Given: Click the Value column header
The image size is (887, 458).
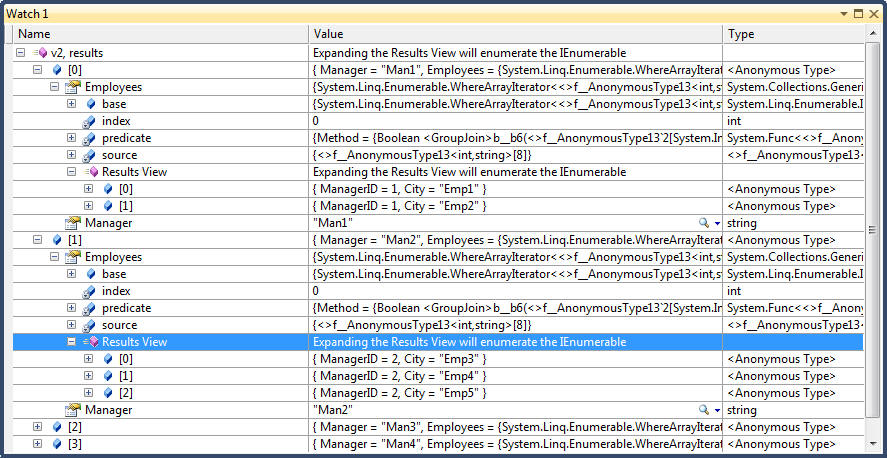Looking at the screenshot, I should (515, 34).
